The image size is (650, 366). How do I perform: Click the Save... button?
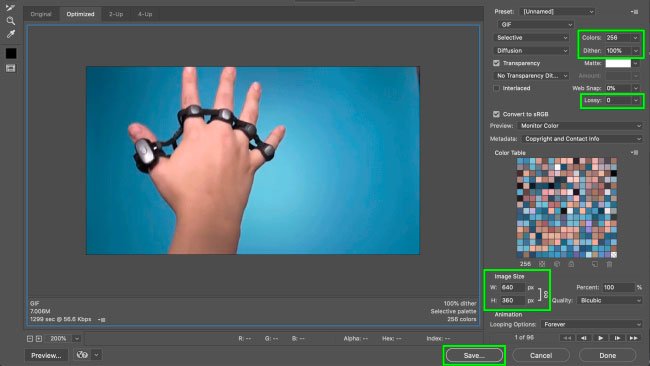(x=474, y=355)
